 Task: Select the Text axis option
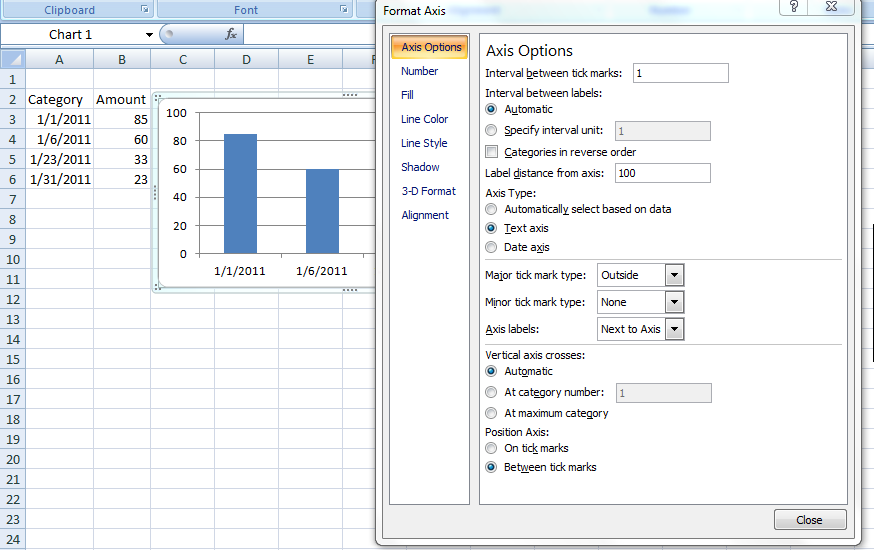[491, 228]
